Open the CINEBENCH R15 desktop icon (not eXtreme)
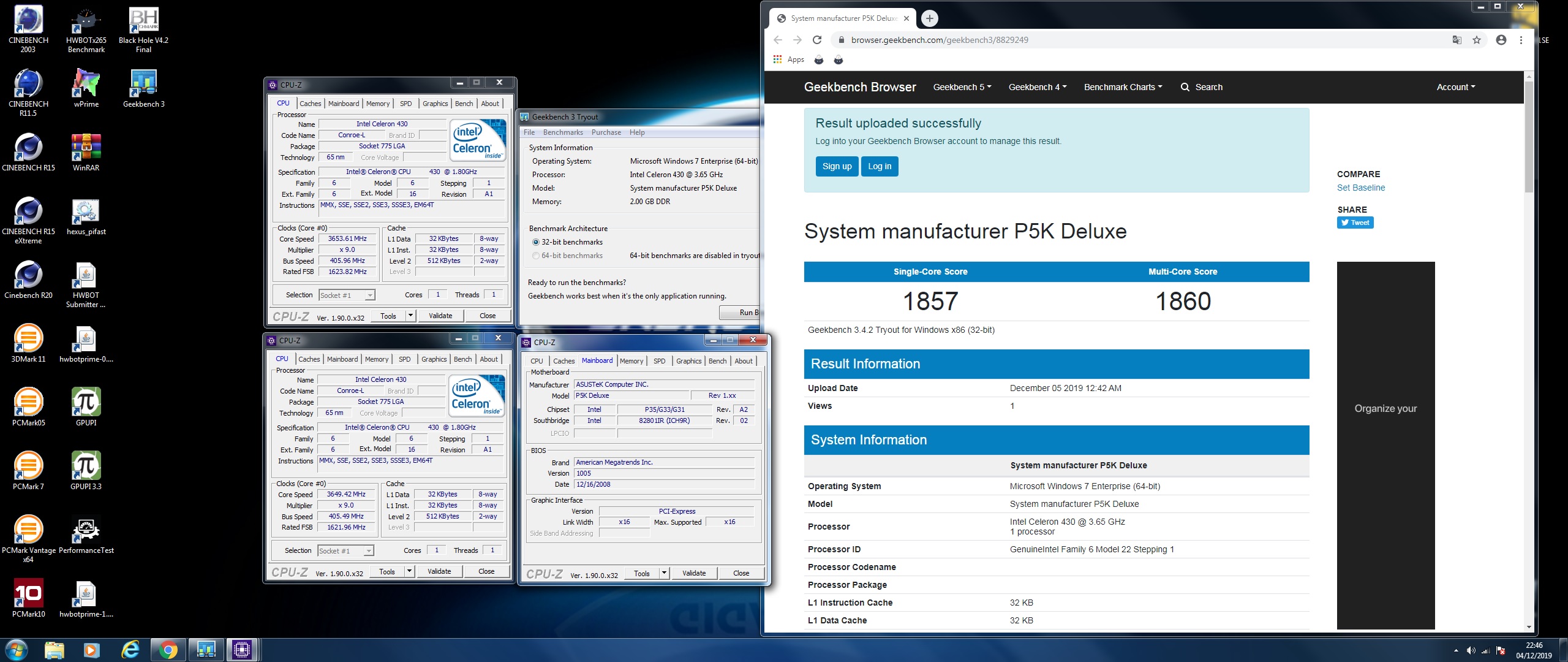 point(28,153)
